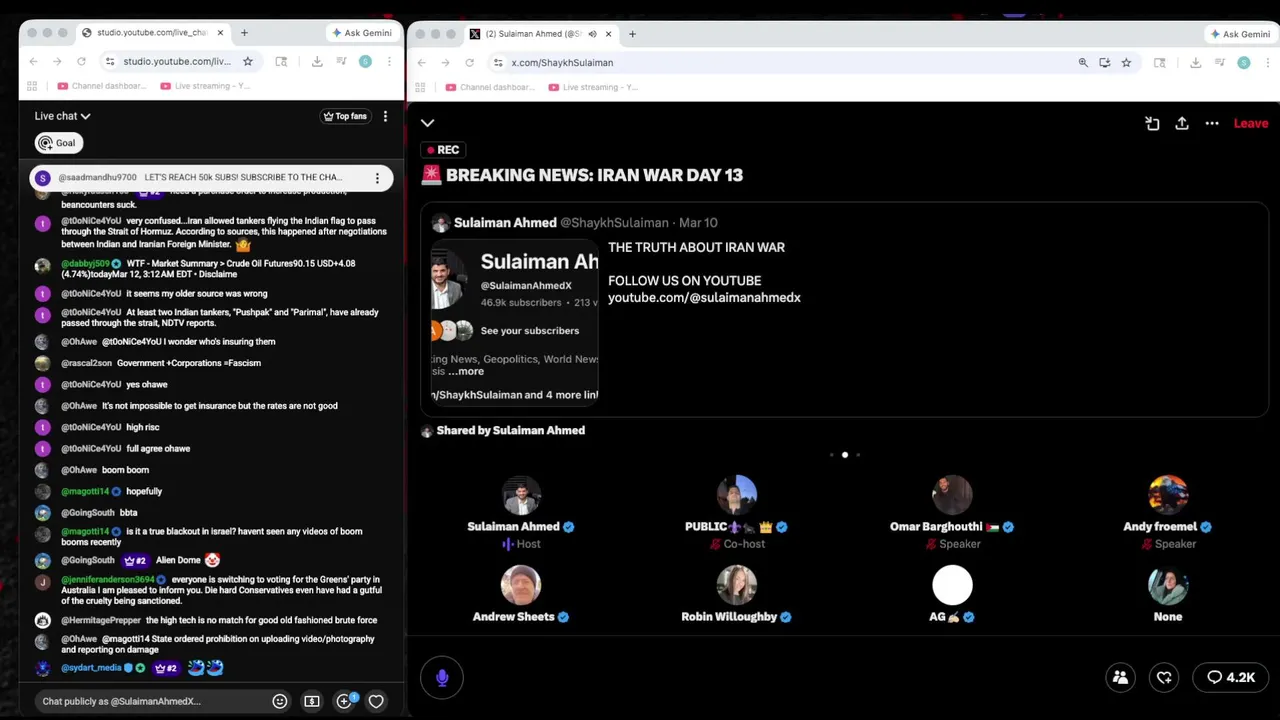The height and width of the screenshot is (720, 1280).
Task: Open Chrome menu in the YouTube Studio window
Action: click(389, 61)
